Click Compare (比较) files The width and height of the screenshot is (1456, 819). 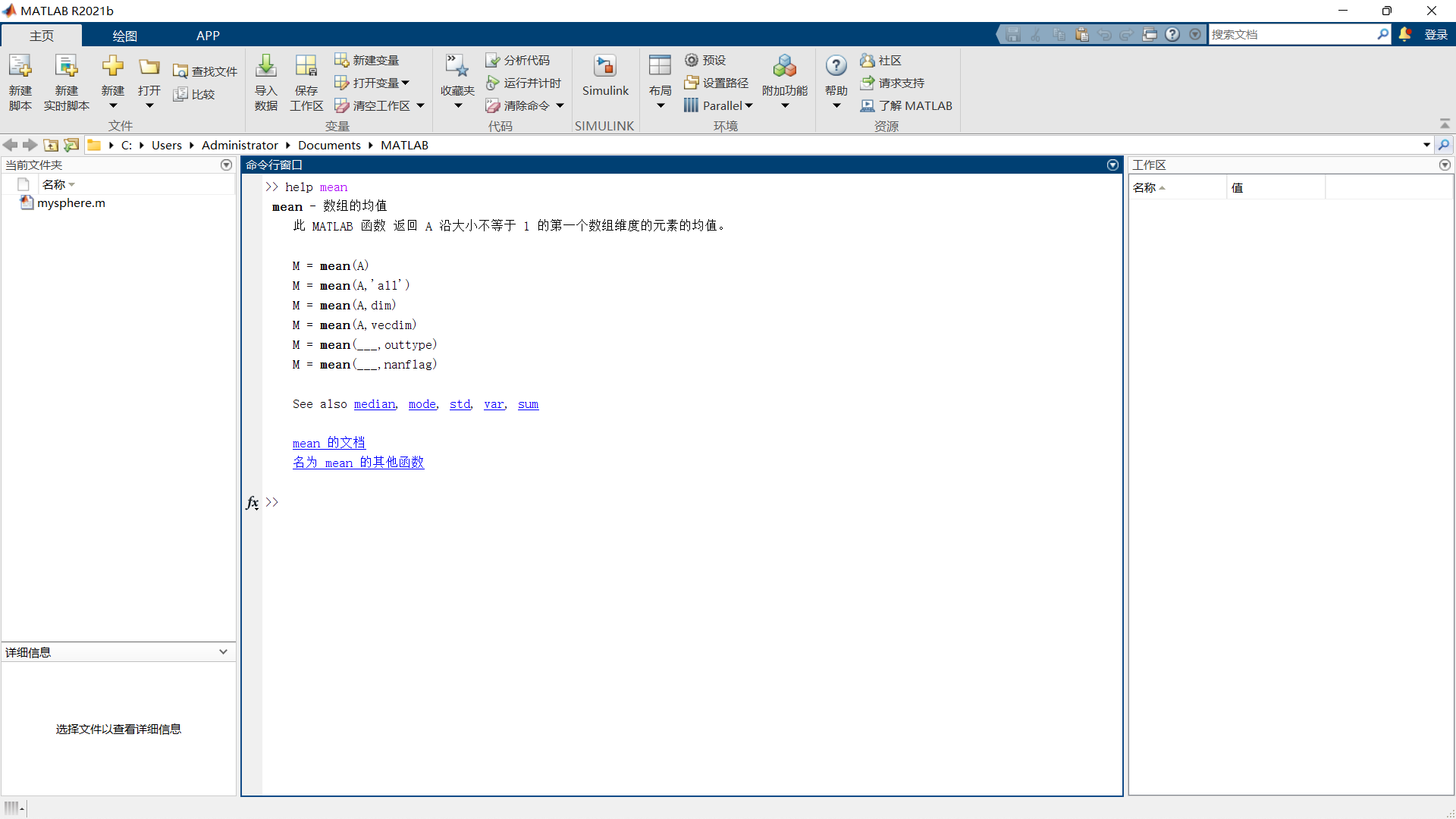point(194,94)
